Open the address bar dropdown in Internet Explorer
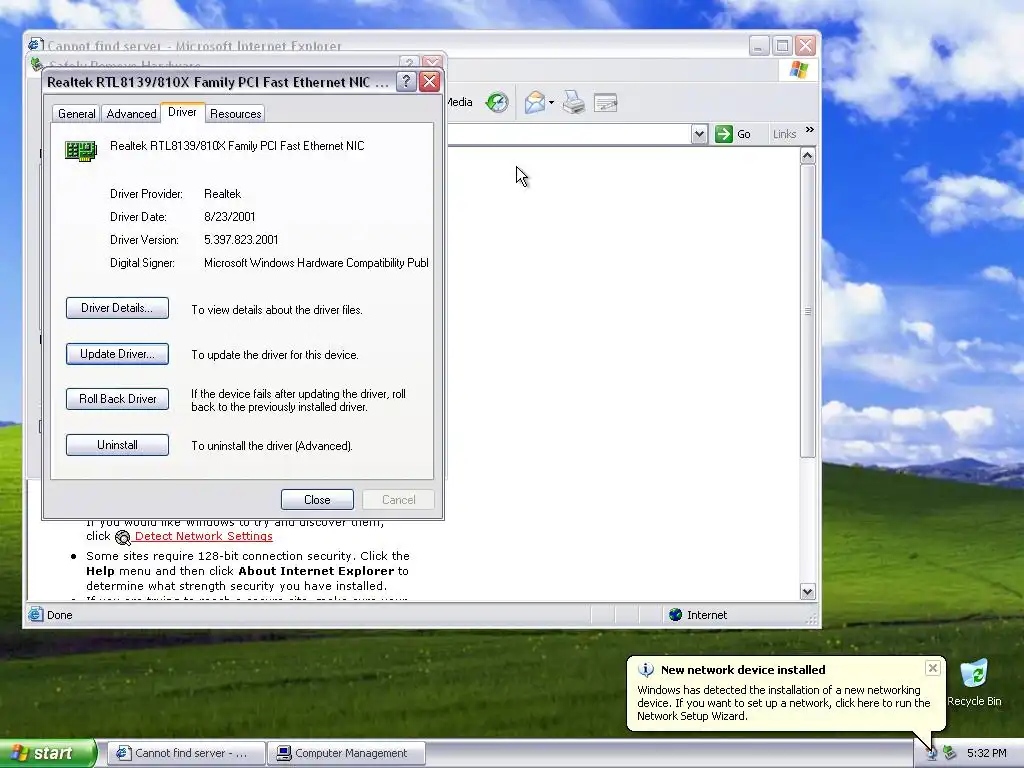This screenshot has width=1024, height=768. pyautogui.click(x=699, y=135)
